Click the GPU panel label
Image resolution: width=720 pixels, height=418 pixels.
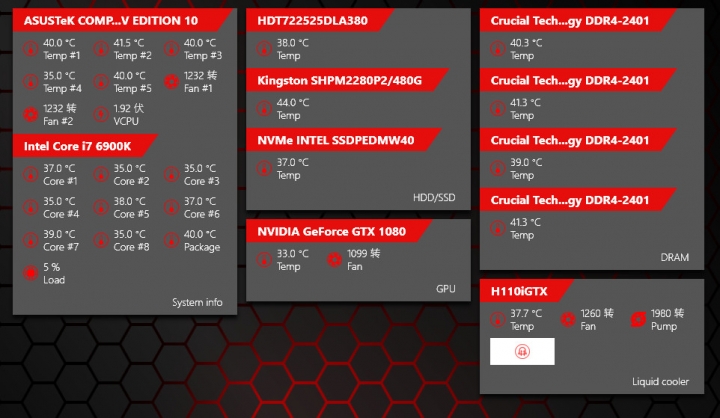point(446,289)
